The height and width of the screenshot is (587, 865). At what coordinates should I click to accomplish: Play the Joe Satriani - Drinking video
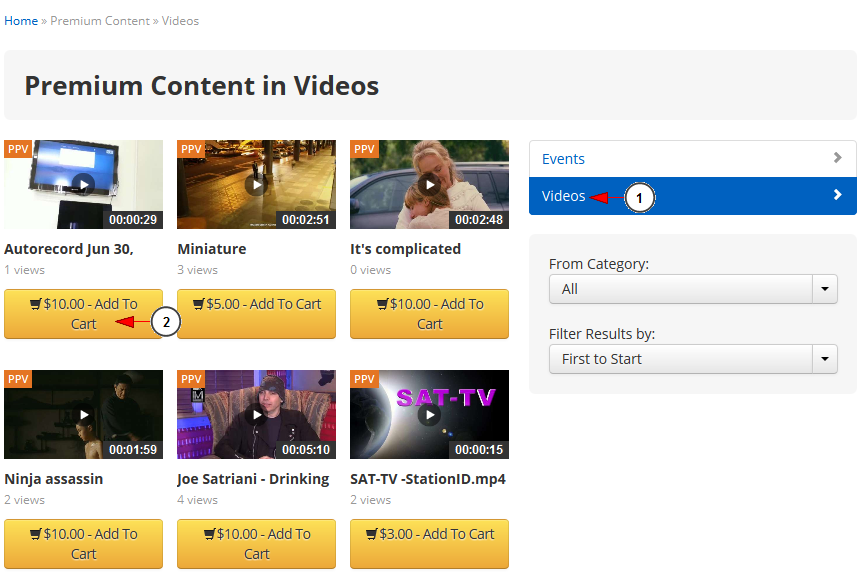click(x=257, y=414)
